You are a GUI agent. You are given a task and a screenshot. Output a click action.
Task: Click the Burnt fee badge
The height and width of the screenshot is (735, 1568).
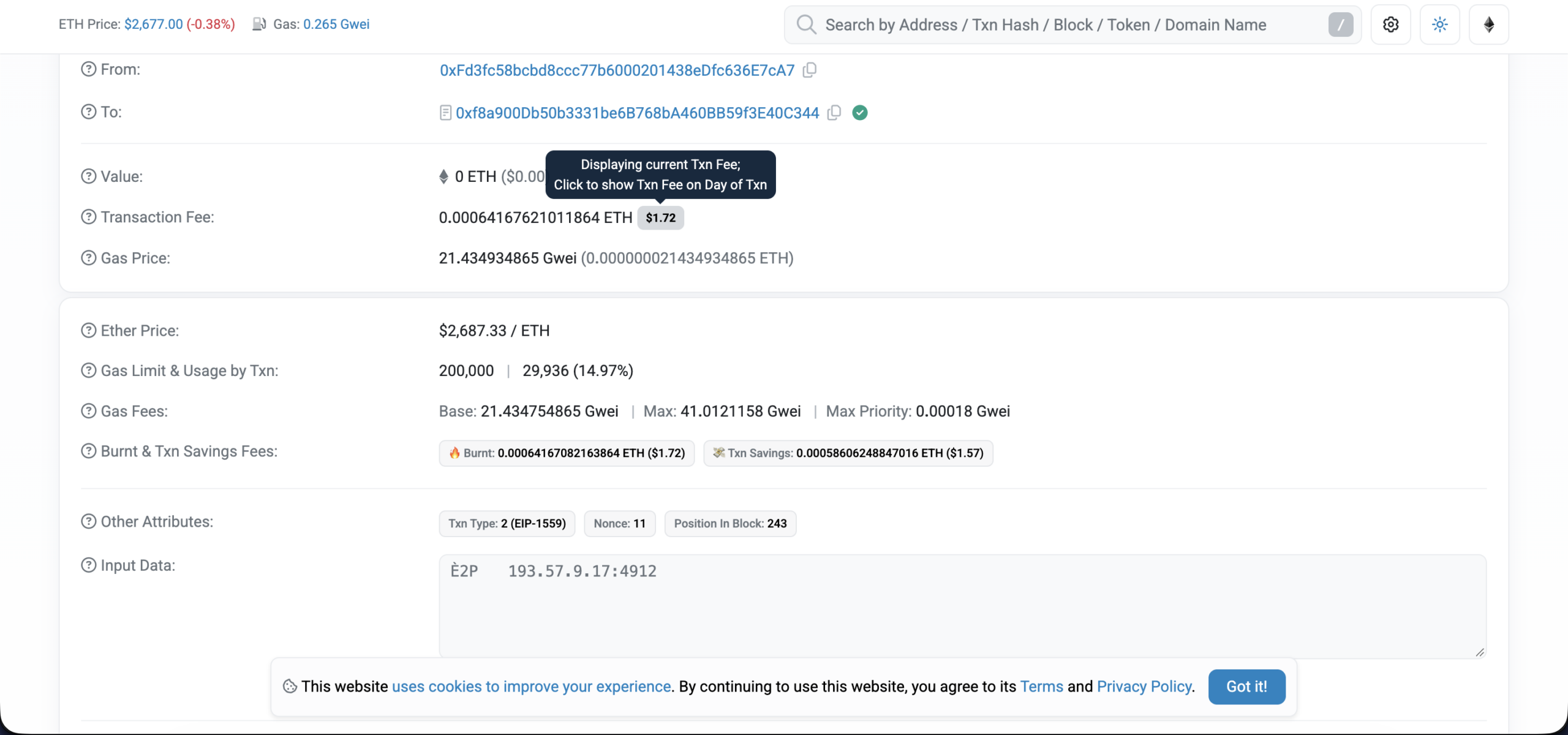pos(567,453)
